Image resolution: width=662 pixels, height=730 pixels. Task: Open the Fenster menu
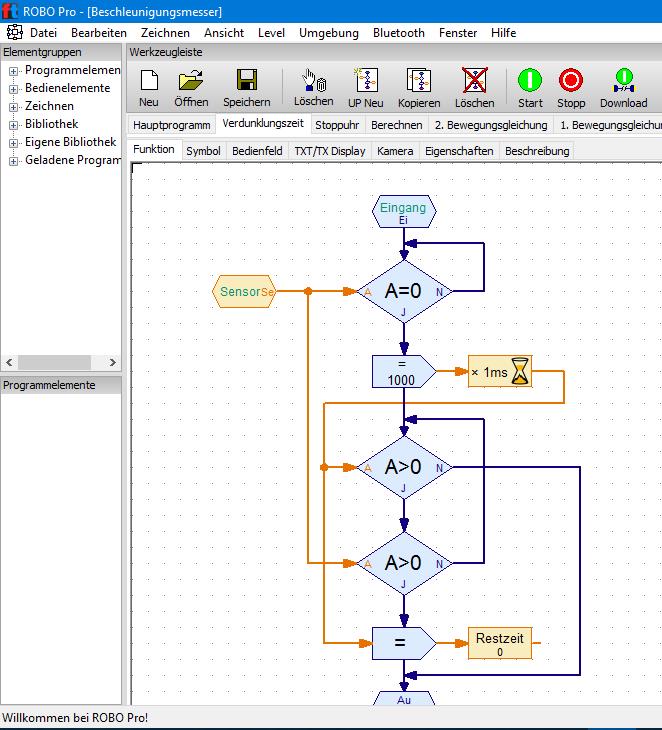tap(458, 33)
